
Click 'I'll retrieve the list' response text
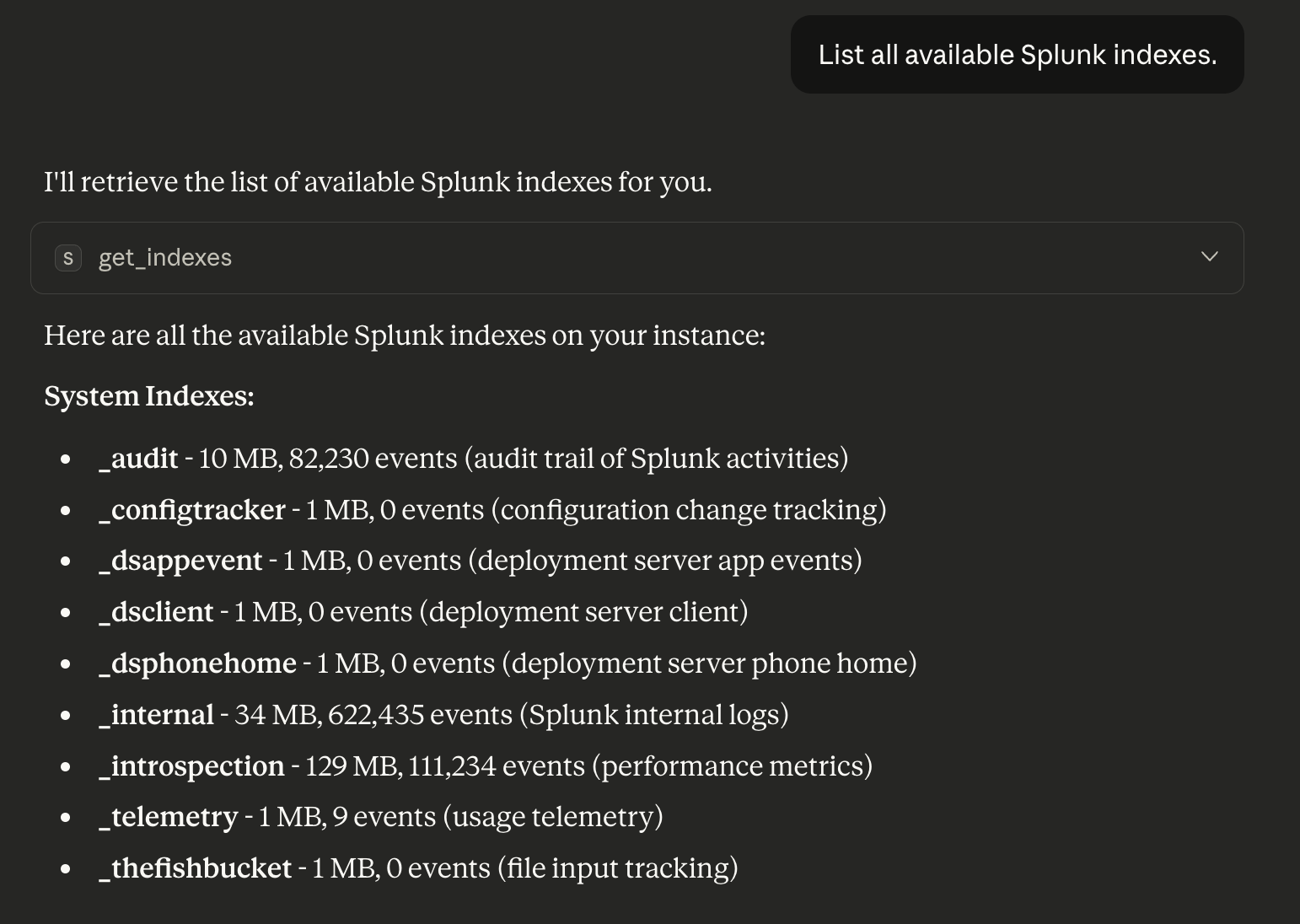pyautogui.click(x=378, y=182)
